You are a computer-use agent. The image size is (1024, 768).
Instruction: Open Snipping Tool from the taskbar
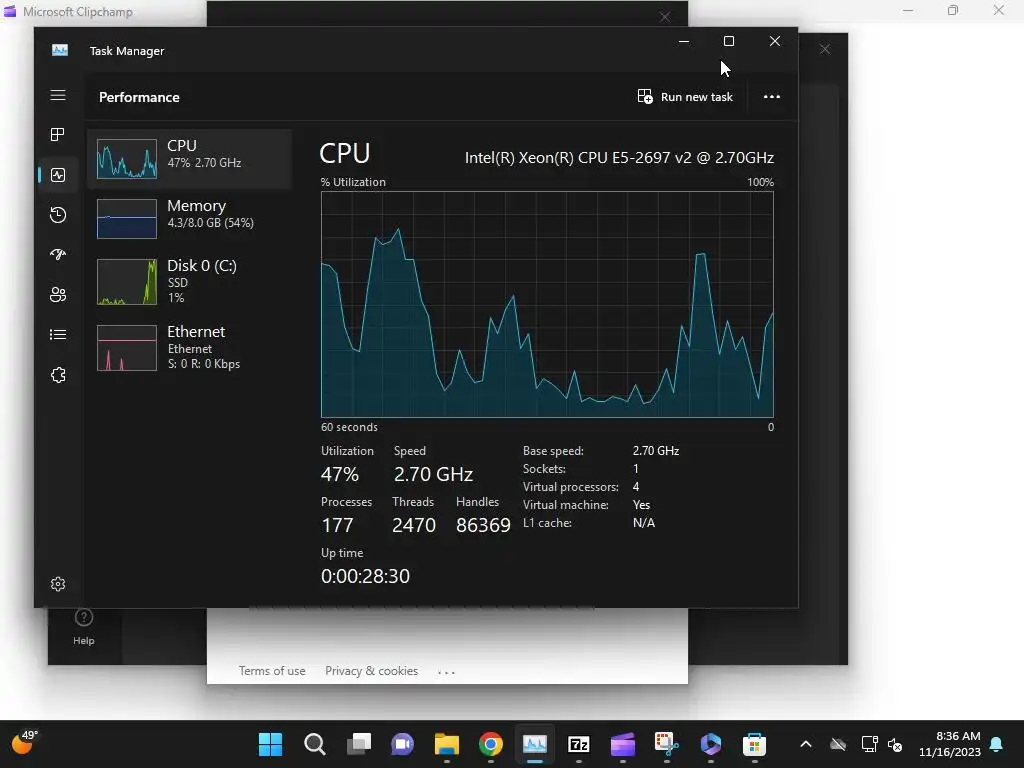click(x=667, y=744)
